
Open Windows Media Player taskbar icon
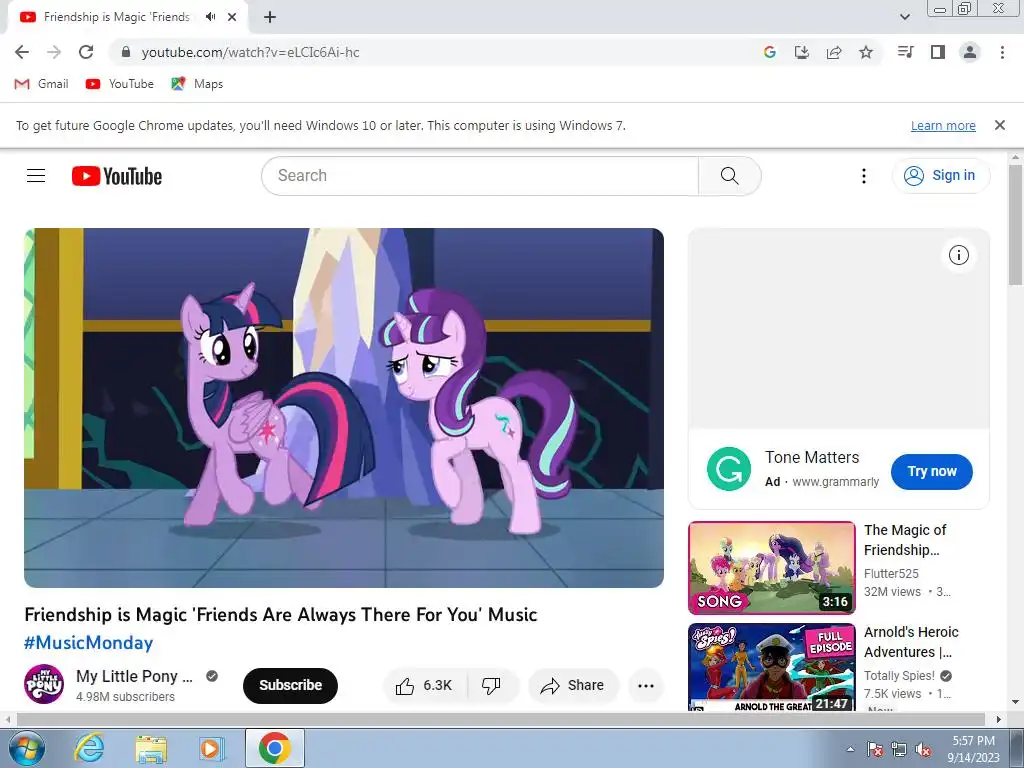[x=211, y=748]
